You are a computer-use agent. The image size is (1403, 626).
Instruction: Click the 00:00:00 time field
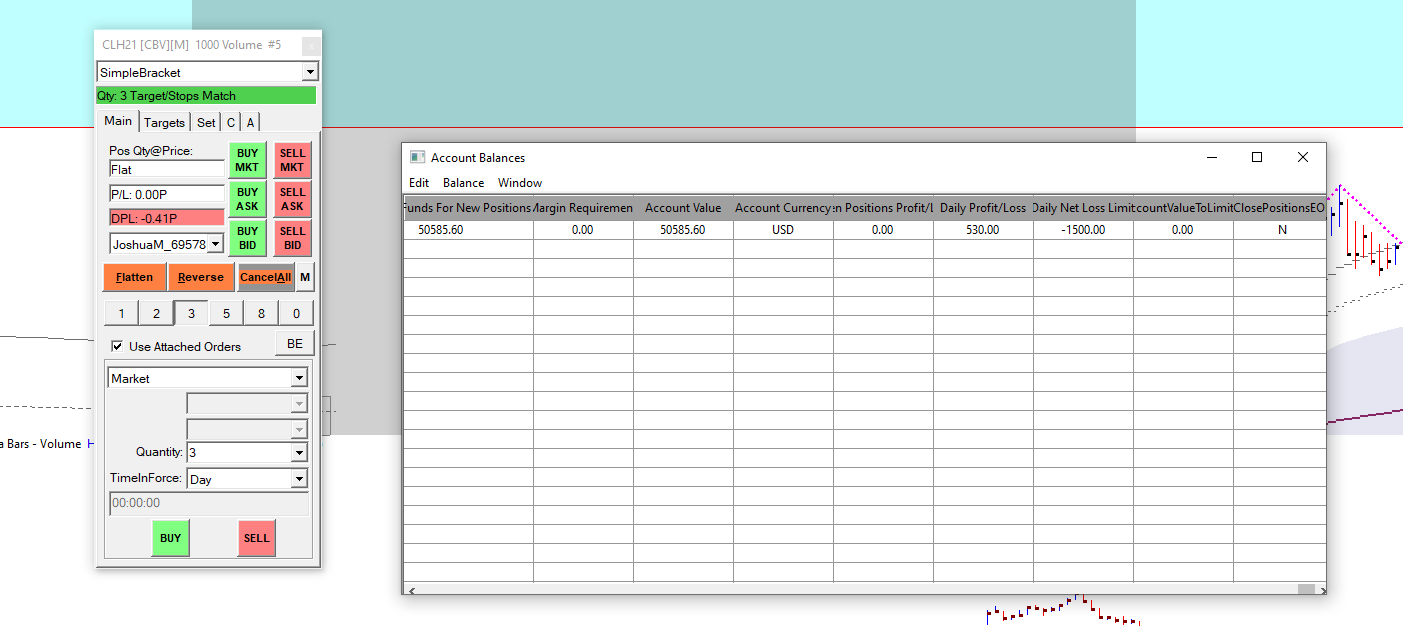pyautogui.click(x=207, y=503)
